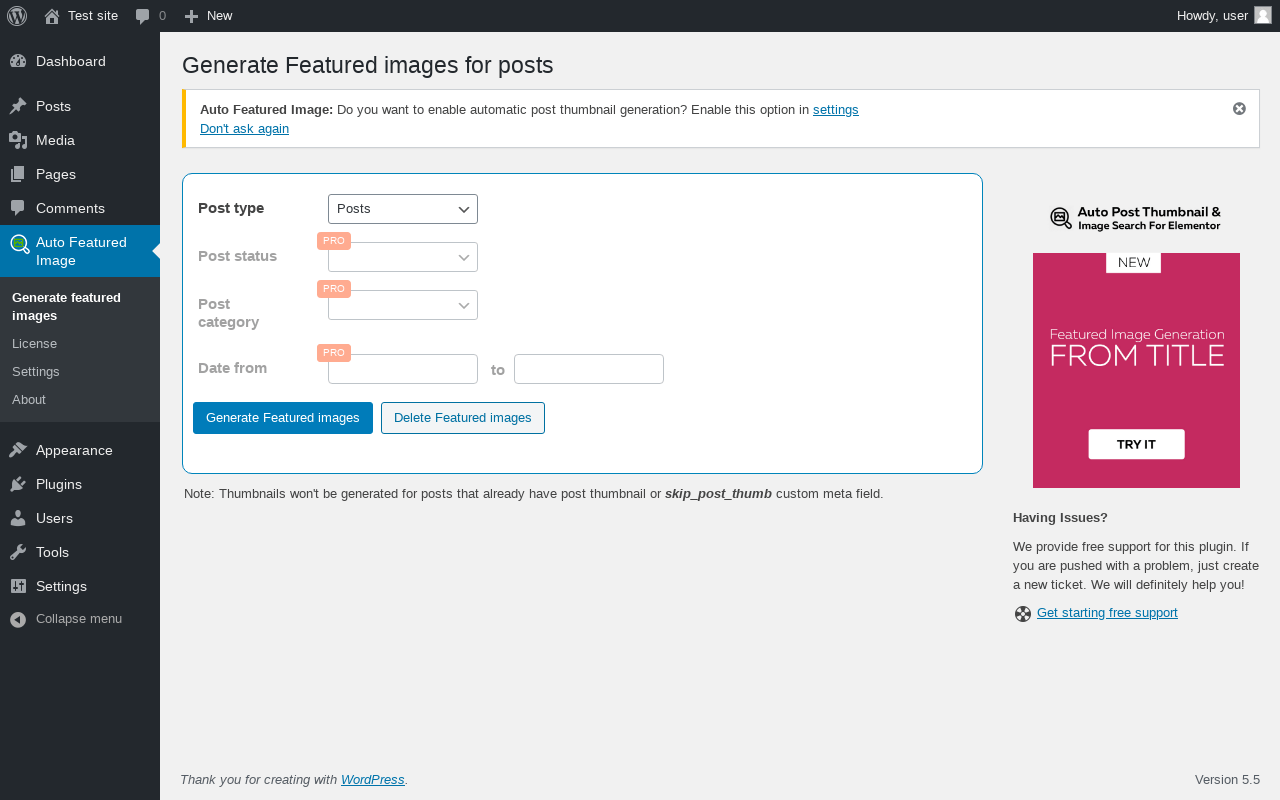Click the TRY IT banner button
Image resolution: width=1280 pixels, height=800 pixels.
pyautogui.click(x=1136, y=444)
